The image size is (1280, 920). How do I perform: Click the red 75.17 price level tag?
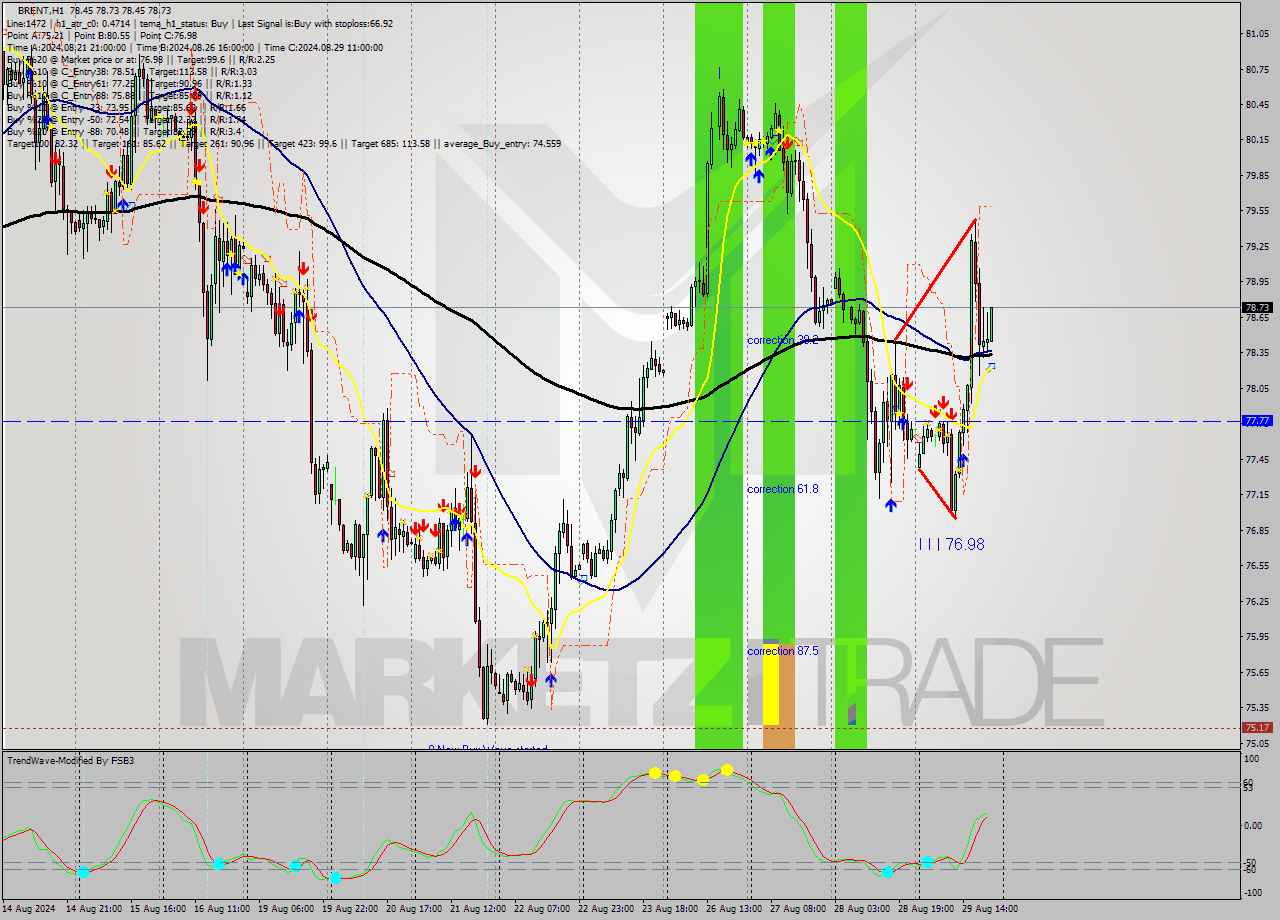pyautogui.click(x=1257, y=728)
